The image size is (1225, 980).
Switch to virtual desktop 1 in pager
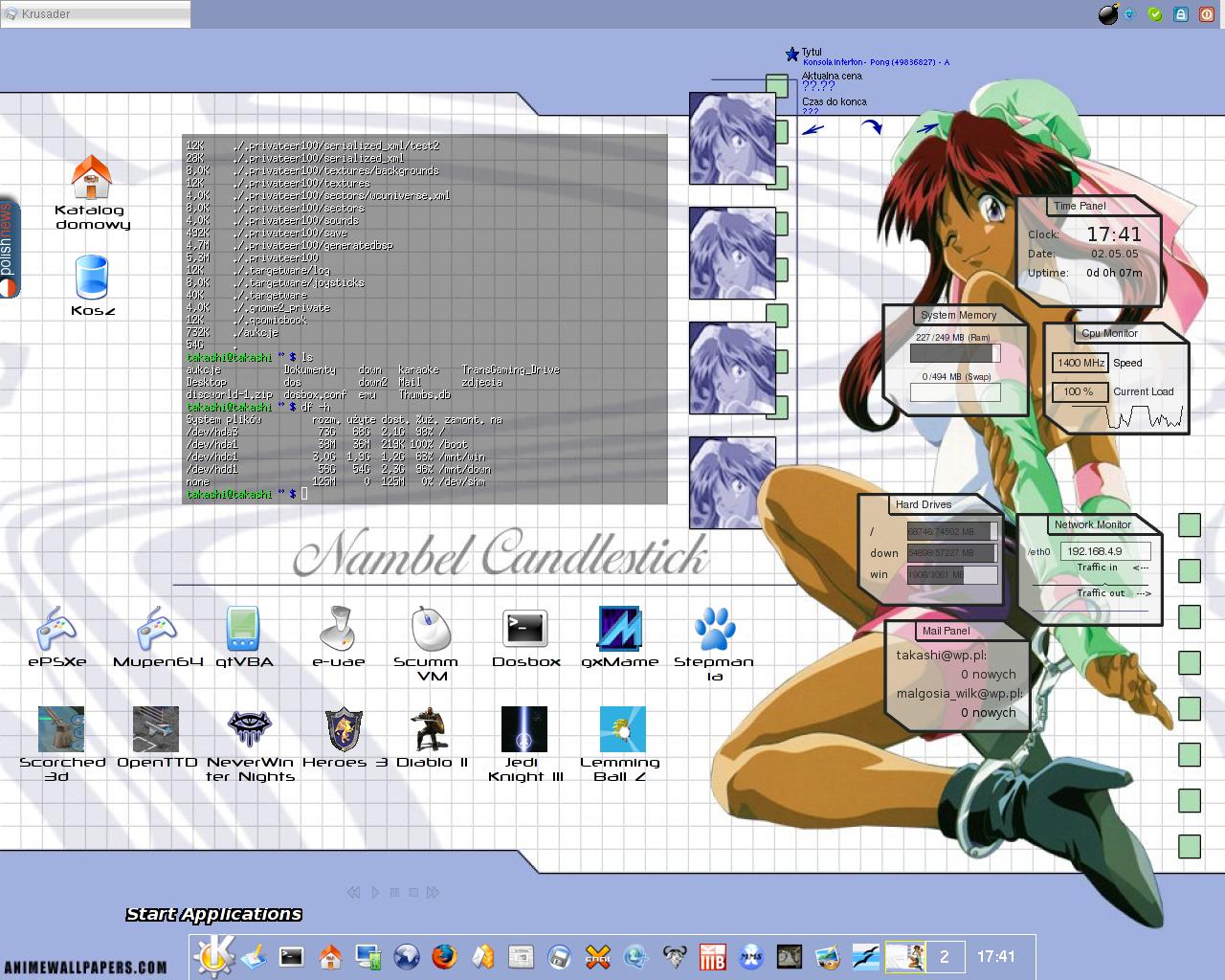pos(905,956)
